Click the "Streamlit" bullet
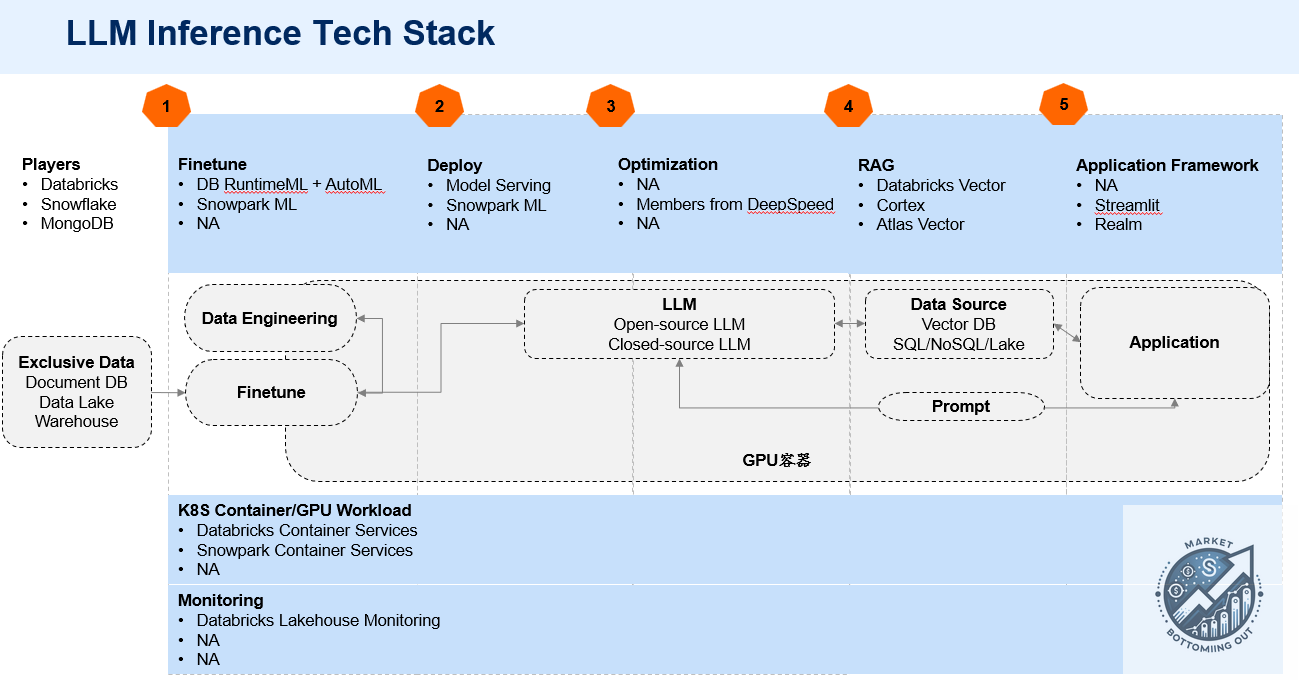The height and width of the screenshot is (683, 1299). (x=1127, y=205)
